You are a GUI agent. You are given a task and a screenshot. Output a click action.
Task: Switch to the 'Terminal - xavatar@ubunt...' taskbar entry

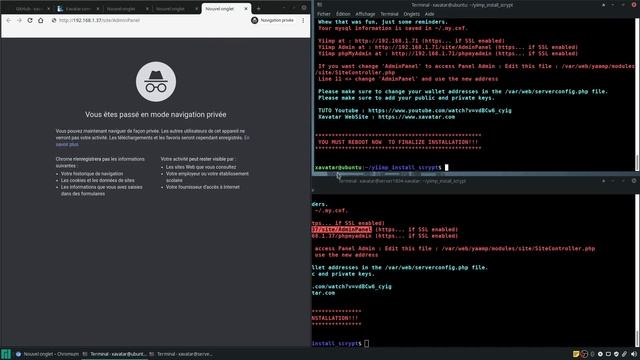114,354
